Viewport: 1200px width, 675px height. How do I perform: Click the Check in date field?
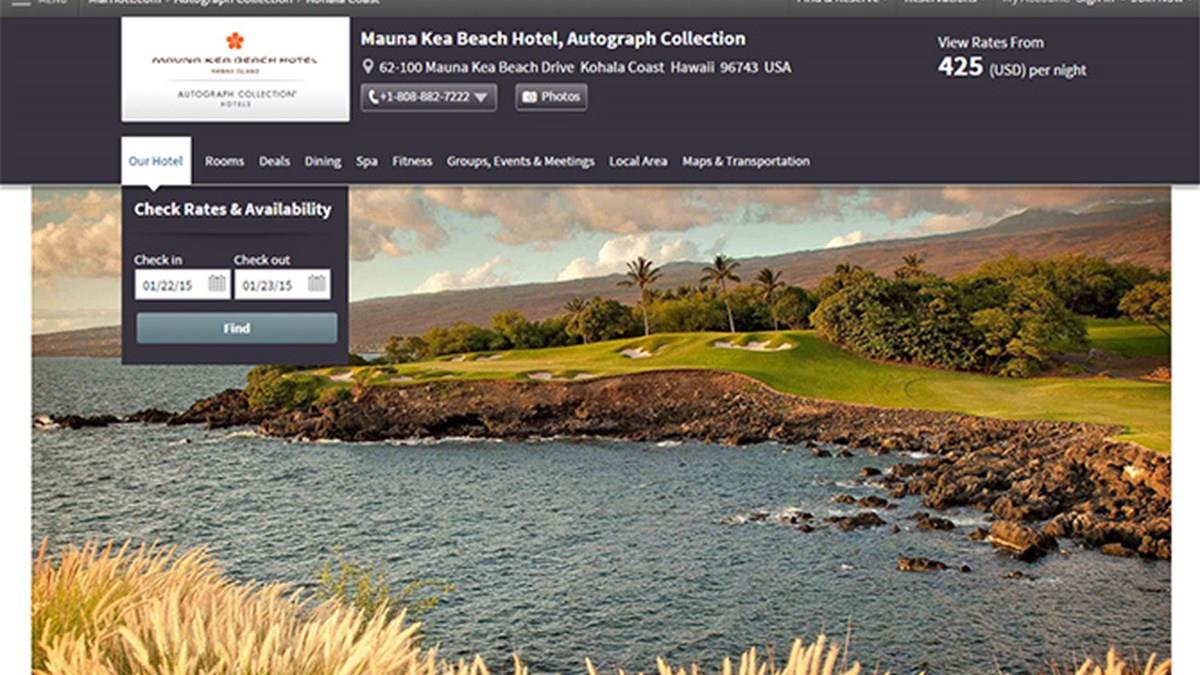click(x=169, y=285)
